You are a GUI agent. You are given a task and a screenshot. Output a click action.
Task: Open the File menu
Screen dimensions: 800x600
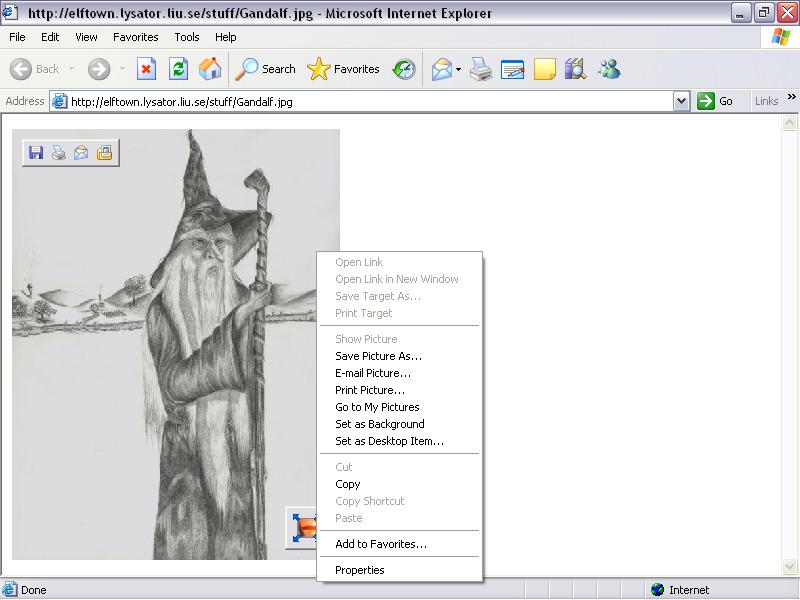(17, 37)
